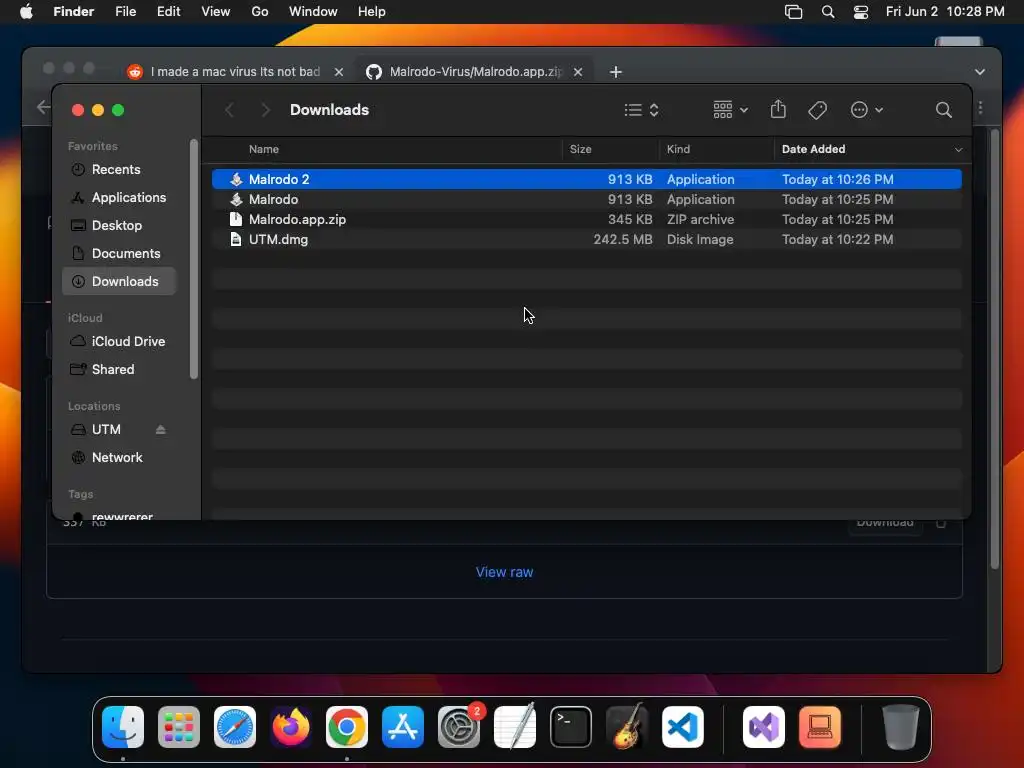This screenshot has height=768, width=1024.
Task: Open the View menu
Action: pyautogui.click(x=216, y=12)
